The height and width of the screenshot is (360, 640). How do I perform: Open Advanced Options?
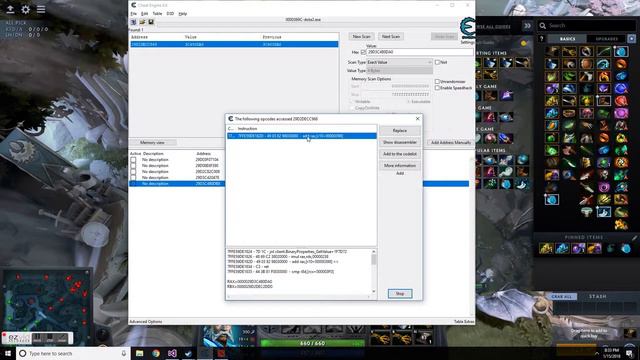[146, 322]
